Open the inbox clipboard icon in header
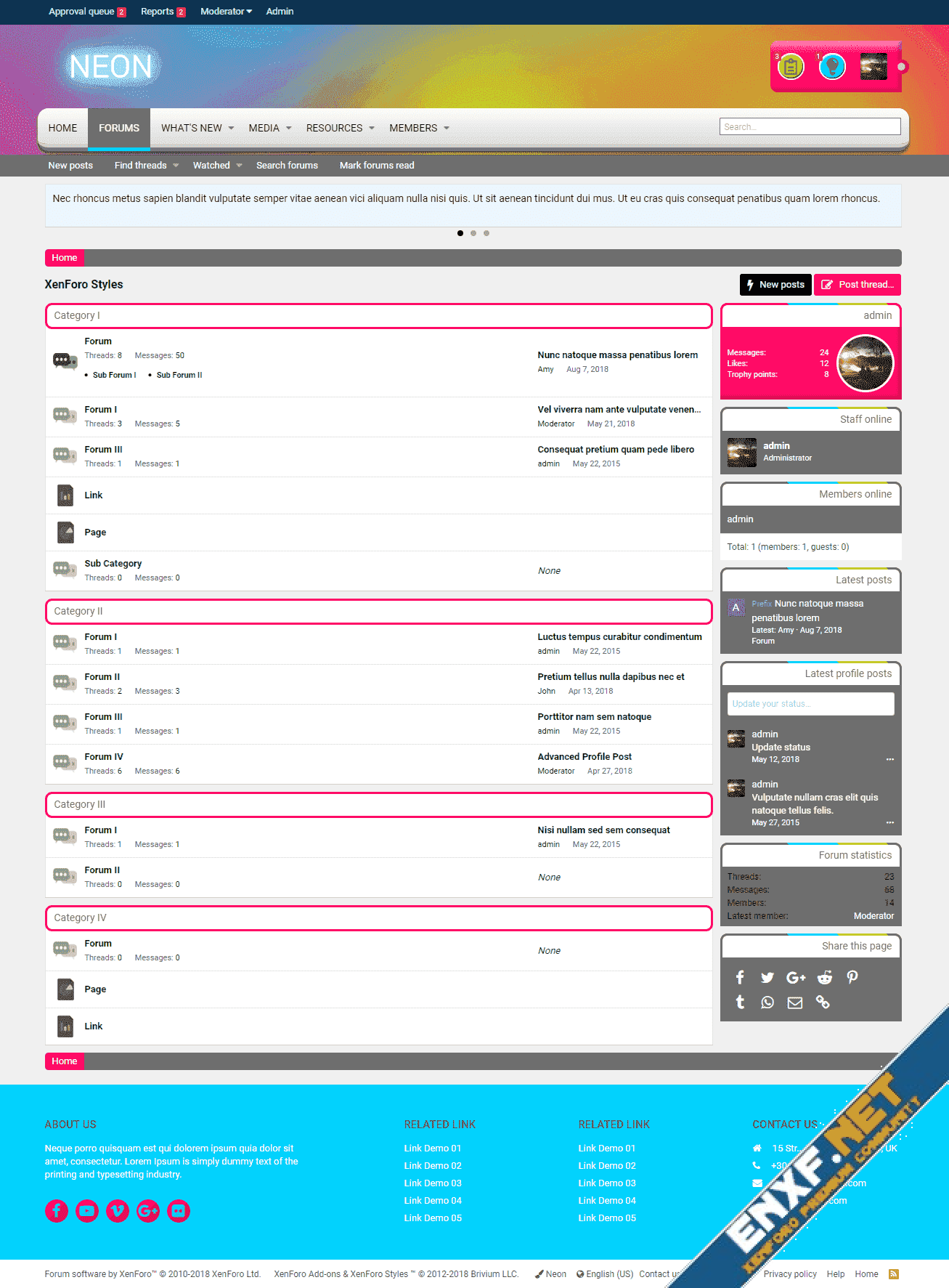The height and width of the screenshot is (1288, 949). 791,67
